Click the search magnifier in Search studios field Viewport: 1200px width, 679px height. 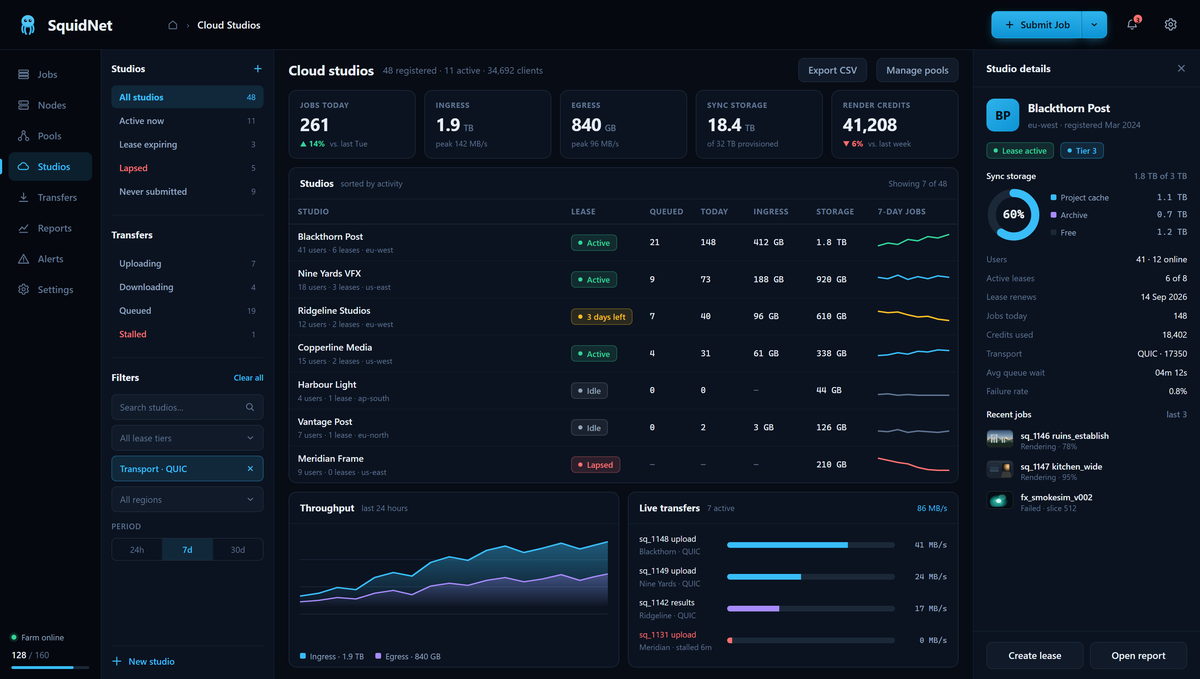[x=250, y=407]
